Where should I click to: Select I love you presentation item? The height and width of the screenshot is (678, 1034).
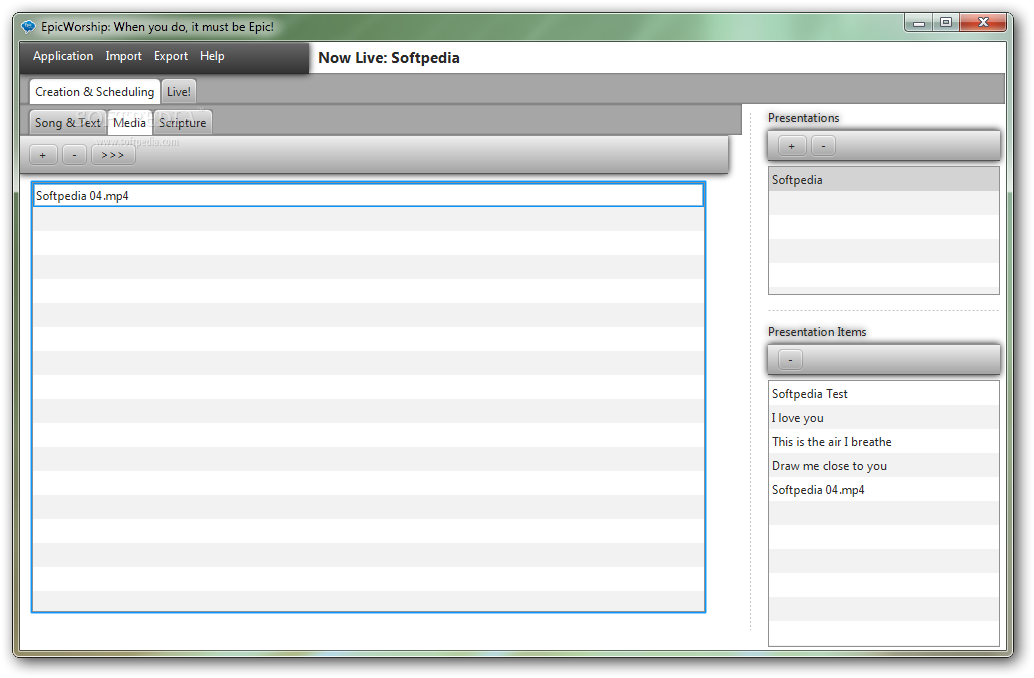(884, 417)
